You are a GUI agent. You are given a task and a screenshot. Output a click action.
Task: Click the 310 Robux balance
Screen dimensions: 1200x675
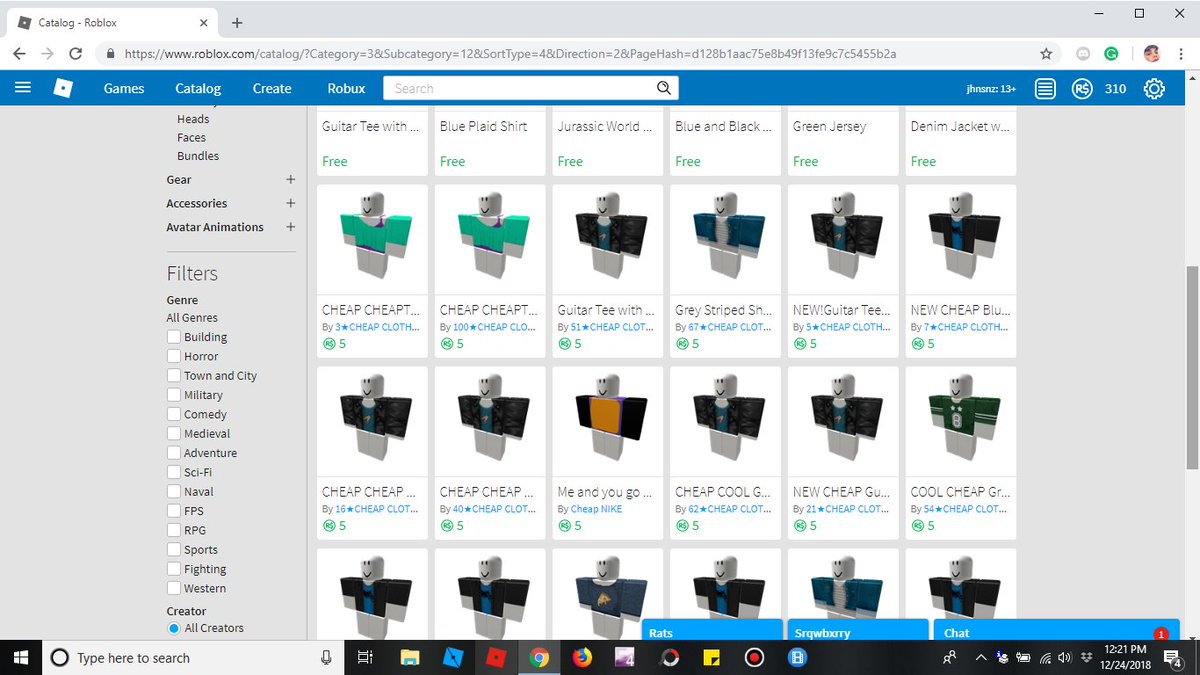pos(1115,88)
